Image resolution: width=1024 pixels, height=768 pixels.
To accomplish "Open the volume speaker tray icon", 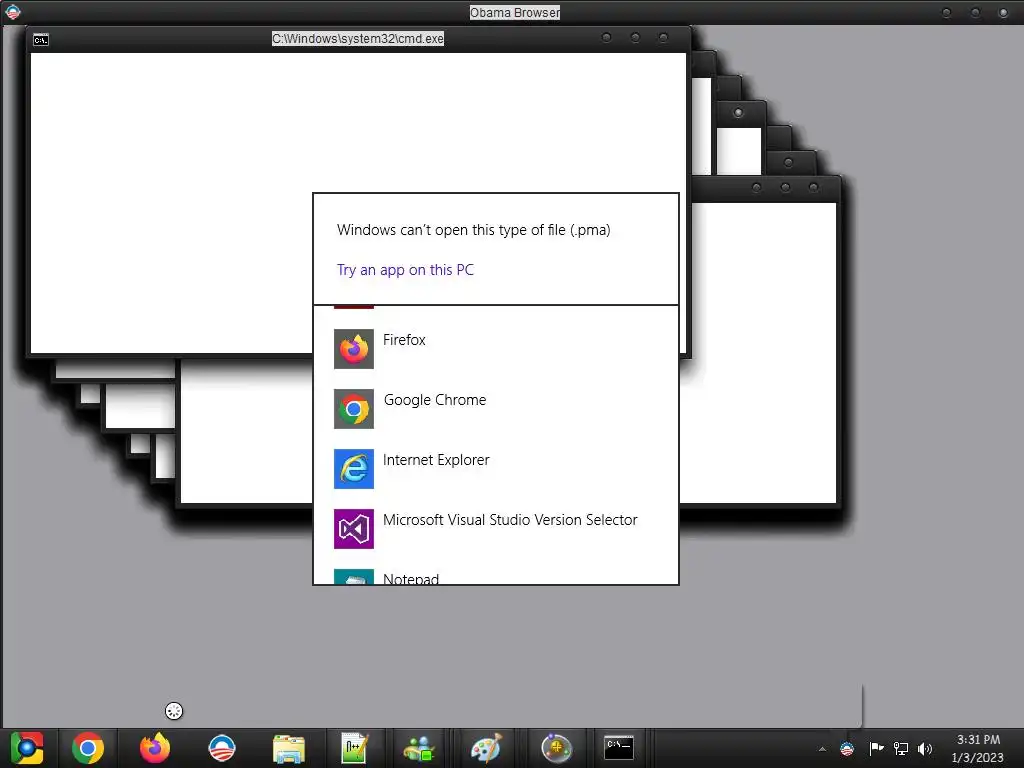I will pos(925,748).
